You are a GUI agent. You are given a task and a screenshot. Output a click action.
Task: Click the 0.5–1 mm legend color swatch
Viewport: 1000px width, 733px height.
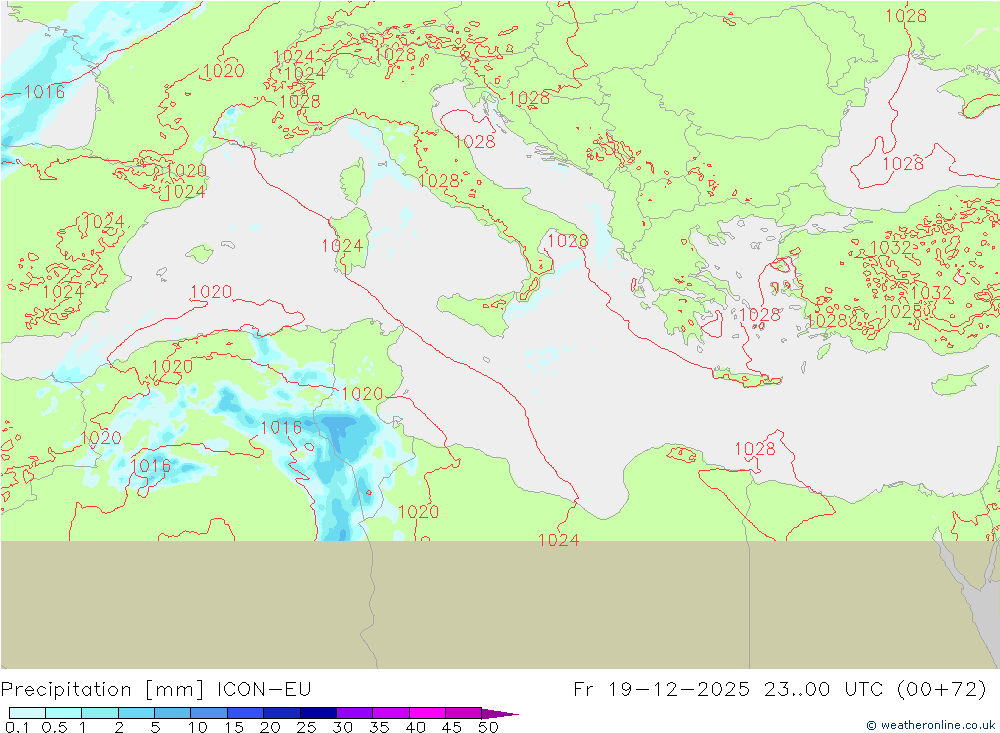64,713
